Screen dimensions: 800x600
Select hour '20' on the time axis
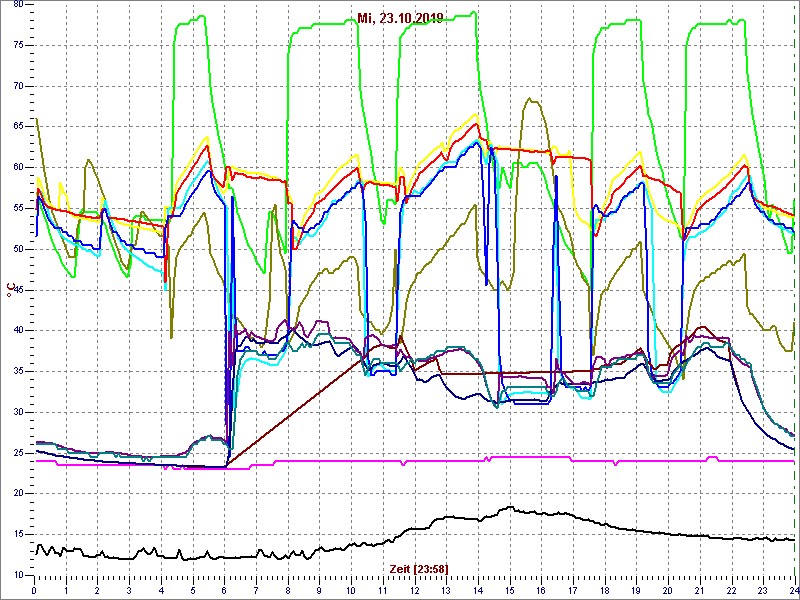668,591
